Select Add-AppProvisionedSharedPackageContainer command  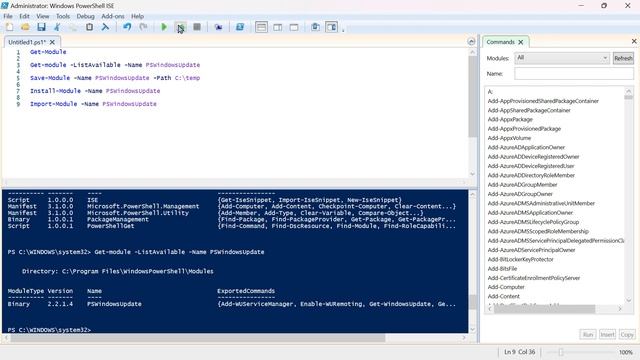click(x=543, y=101)
